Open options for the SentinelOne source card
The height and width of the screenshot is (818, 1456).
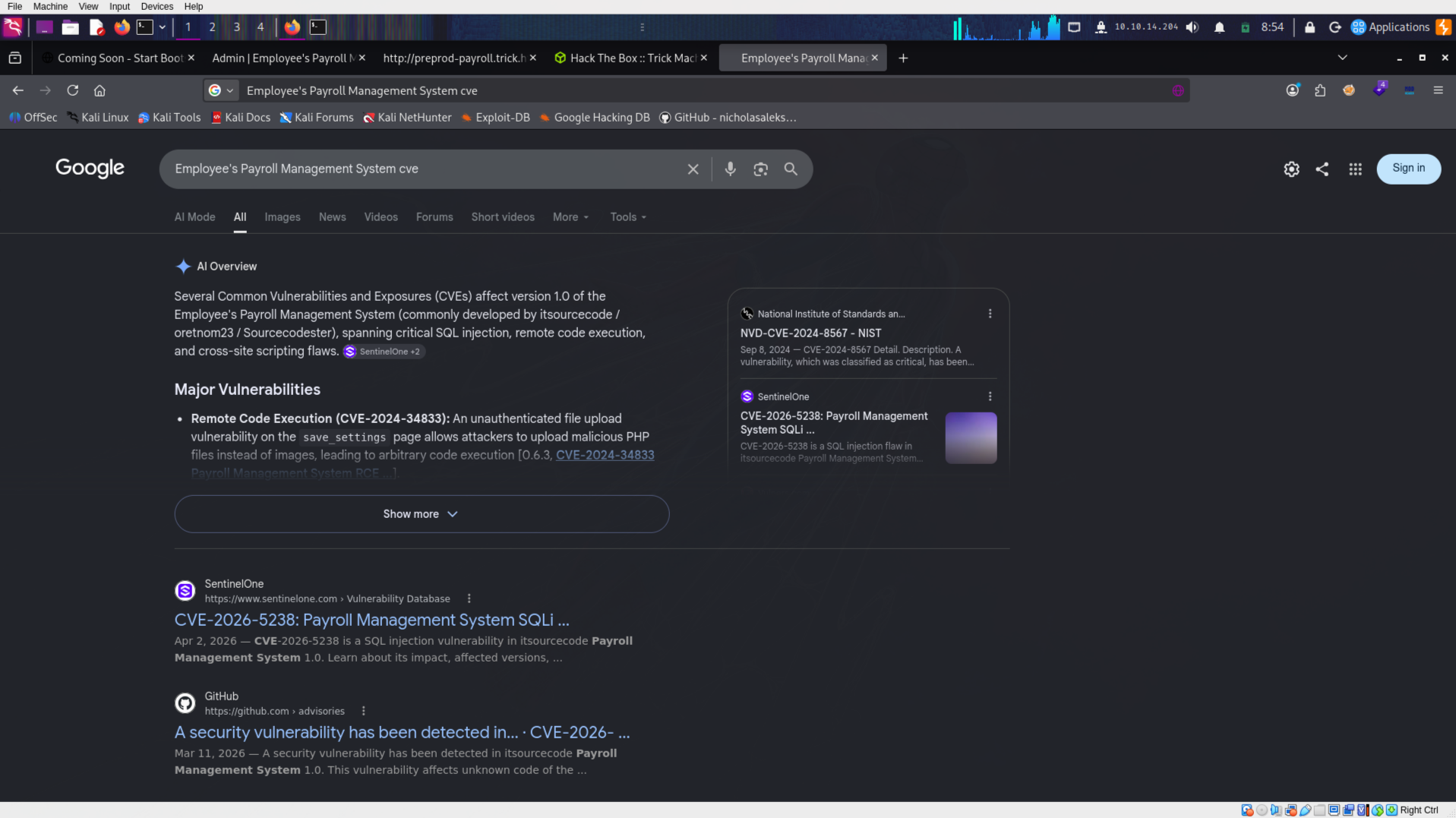click(x=990, y=396)
